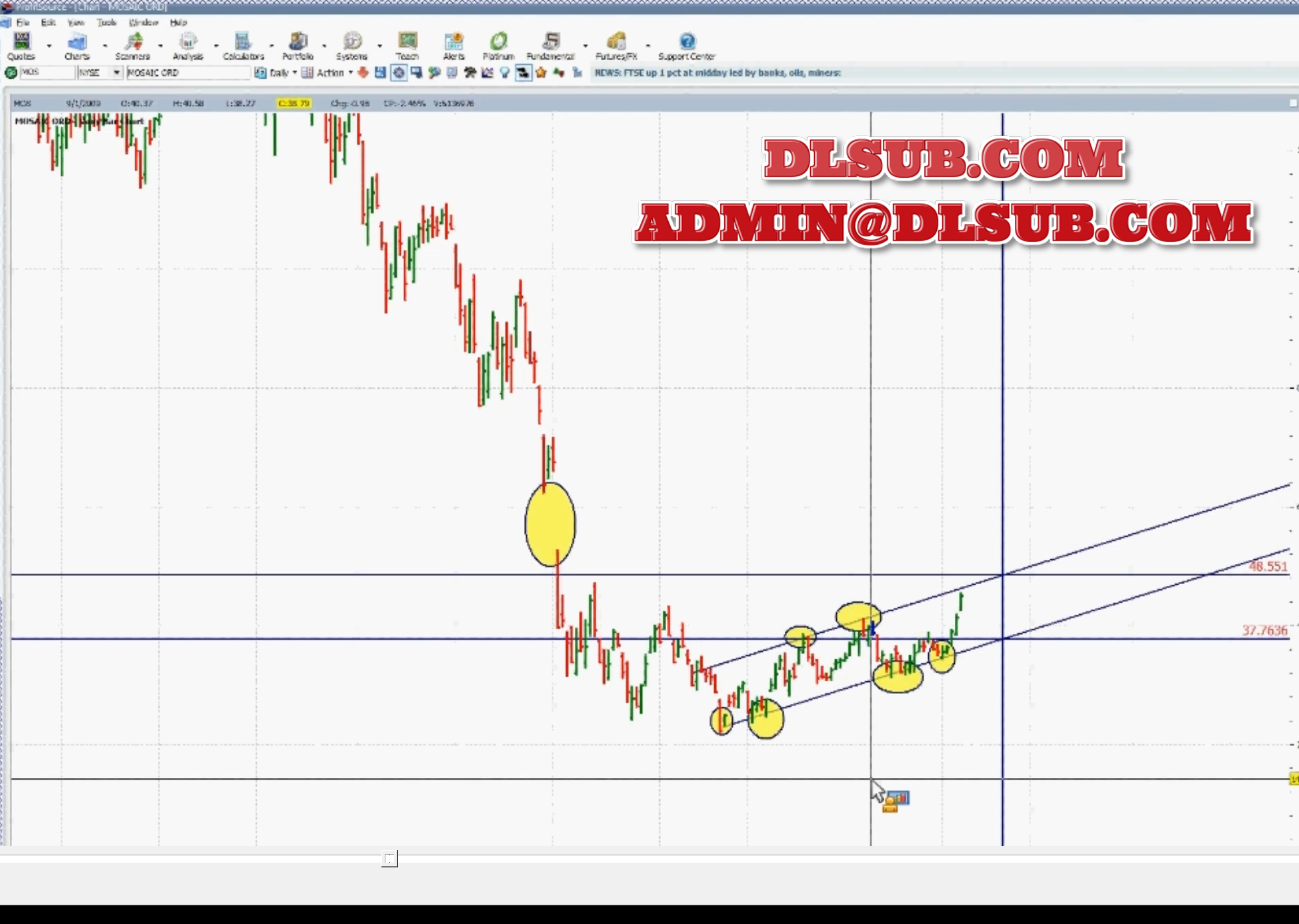1299x924 pixels.
Task: Expand the NYSE exchange dropdown
Action: (x=116, y=73)
